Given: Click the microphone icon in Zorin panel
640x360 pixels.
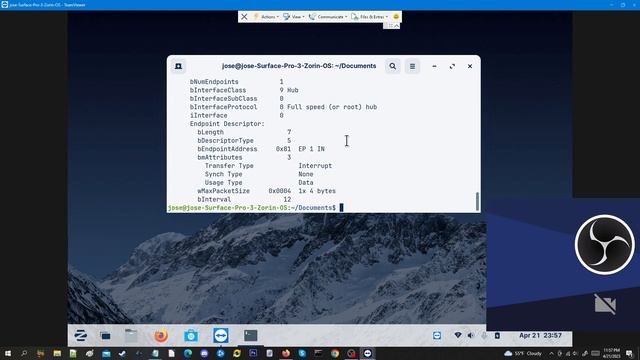Looking at the screenshot, I should (484, 336).
